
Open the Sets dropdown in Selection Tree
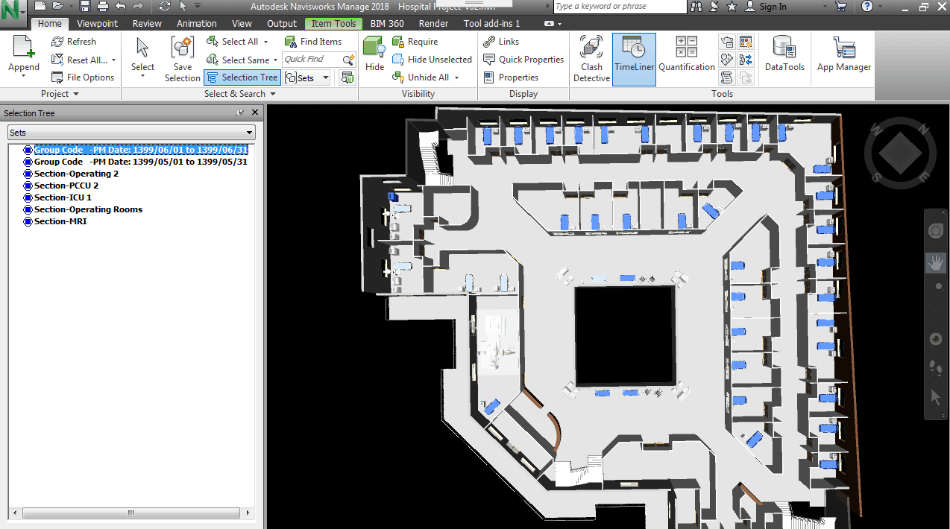(130, 132)
